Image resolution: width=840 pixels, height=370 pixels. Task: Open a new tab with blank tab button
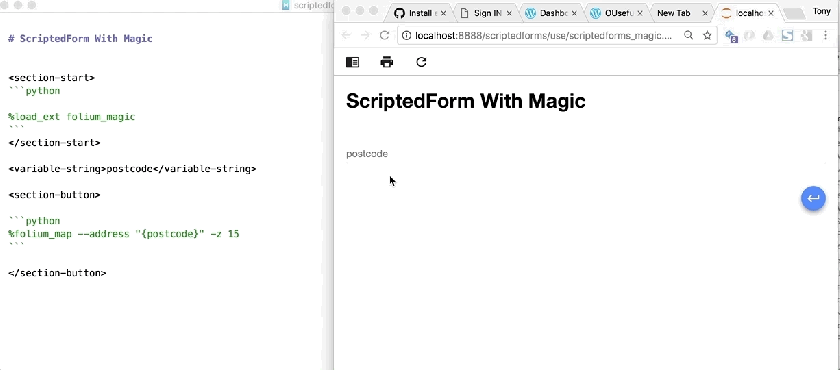tap(795, 14)
